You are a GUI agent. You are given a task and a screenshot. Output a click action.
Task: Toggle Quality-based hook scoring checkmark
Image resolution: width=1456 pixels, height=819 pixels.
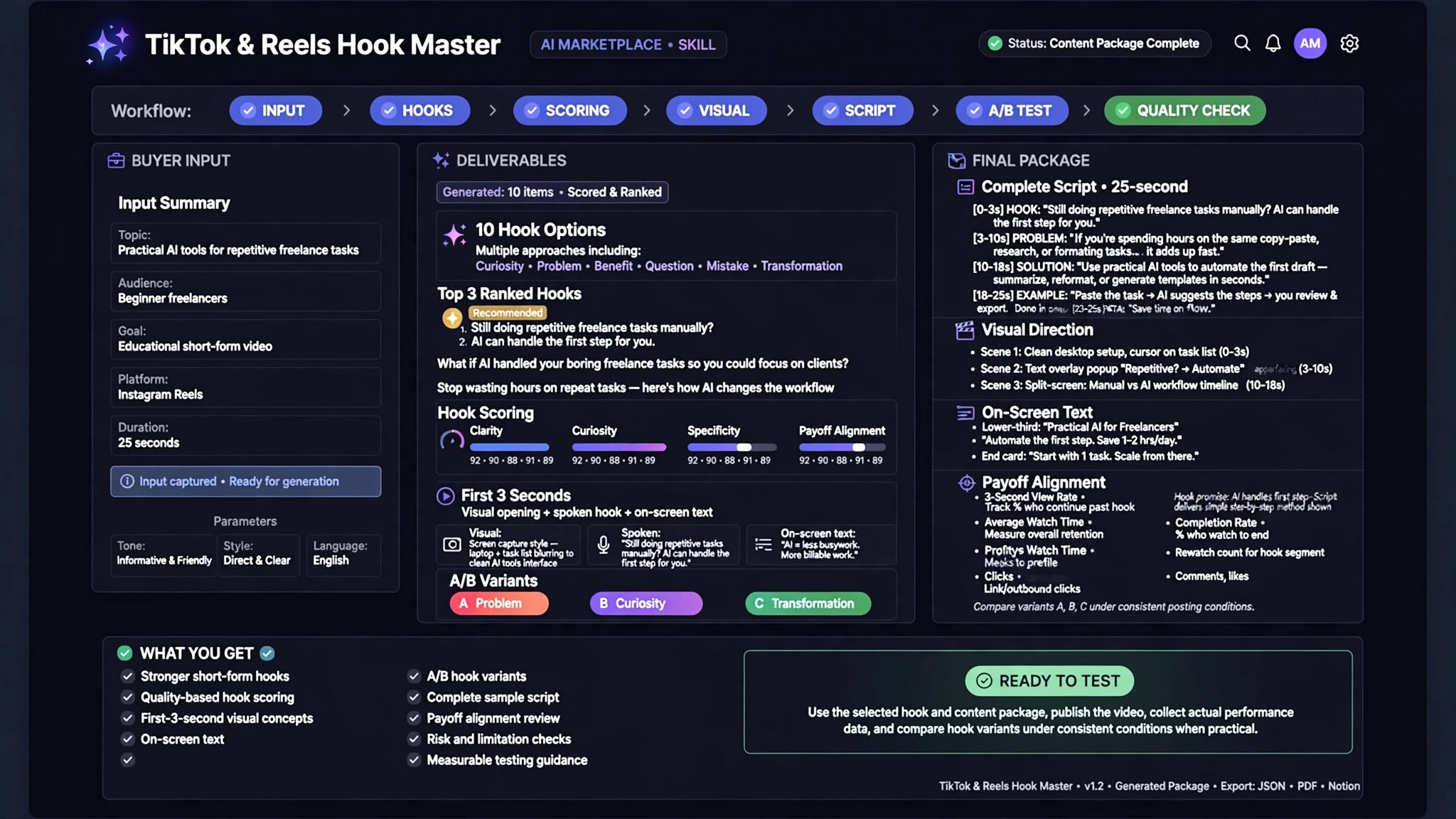pyautogui.click(x=128, y=697)
